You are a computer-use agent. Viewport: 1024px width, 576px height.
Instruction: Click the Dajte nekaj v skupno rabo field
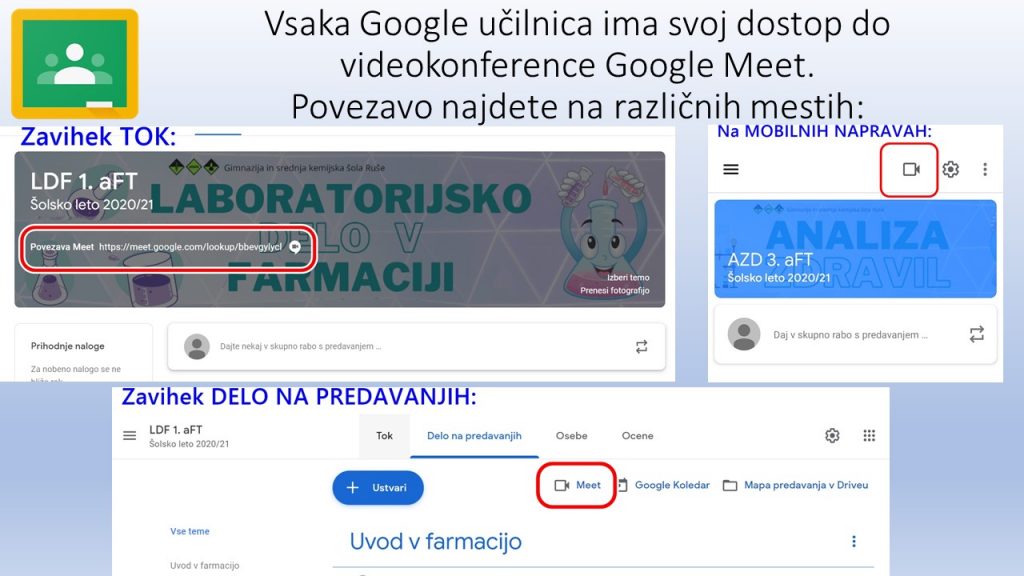(x=417, y=347)
